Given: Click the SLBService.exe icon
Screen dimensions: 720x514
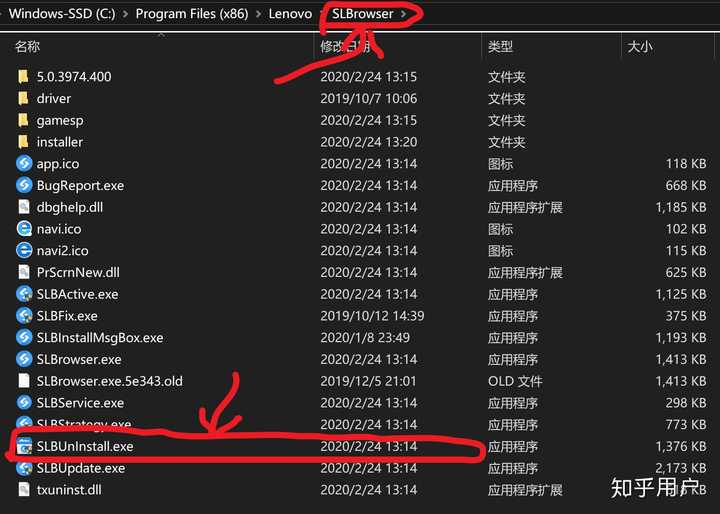Looking at the screenshot, I should pyautogui.click(x=24, y=403).
